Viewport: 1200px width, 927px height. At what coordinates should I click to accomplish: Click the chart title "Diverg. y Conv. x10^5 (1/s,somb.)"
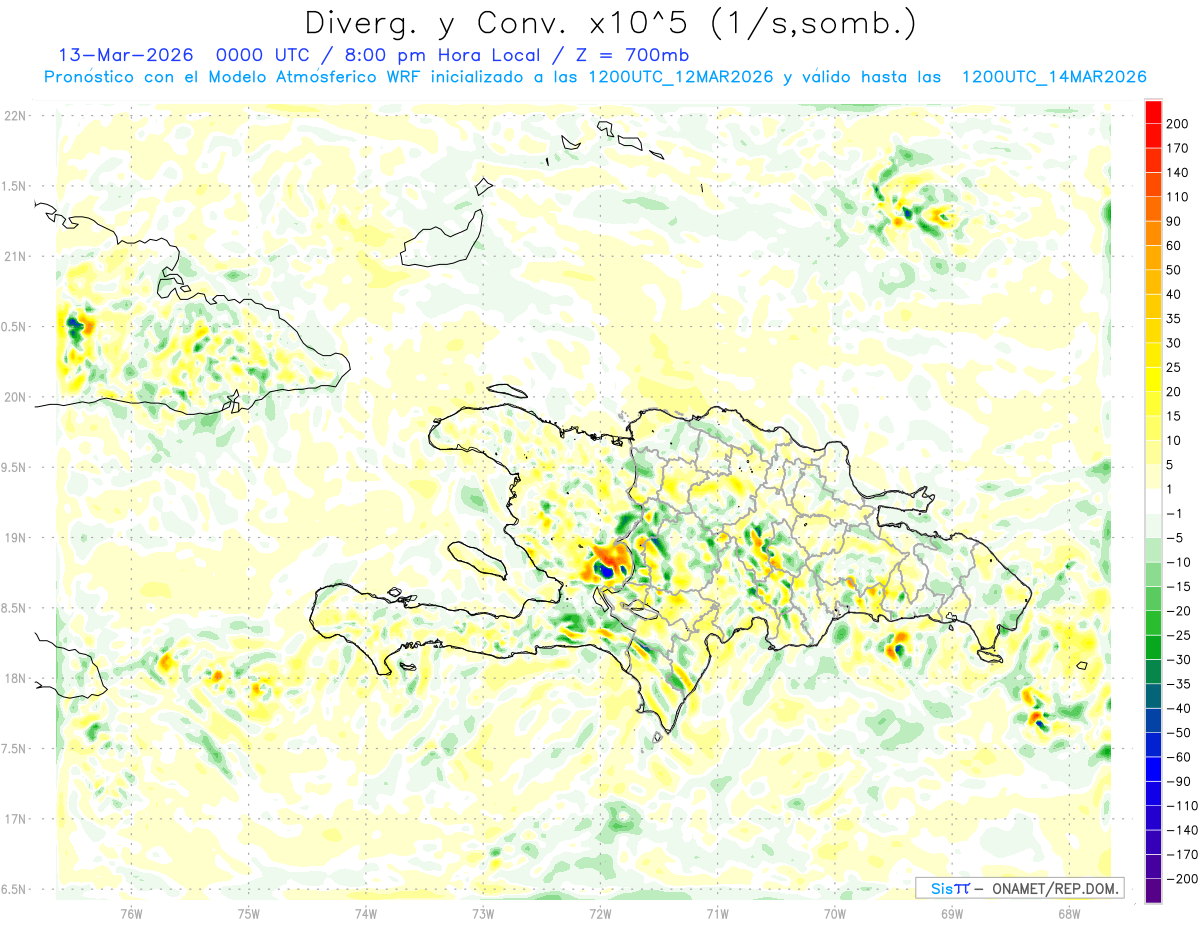(x=610, y=23)
